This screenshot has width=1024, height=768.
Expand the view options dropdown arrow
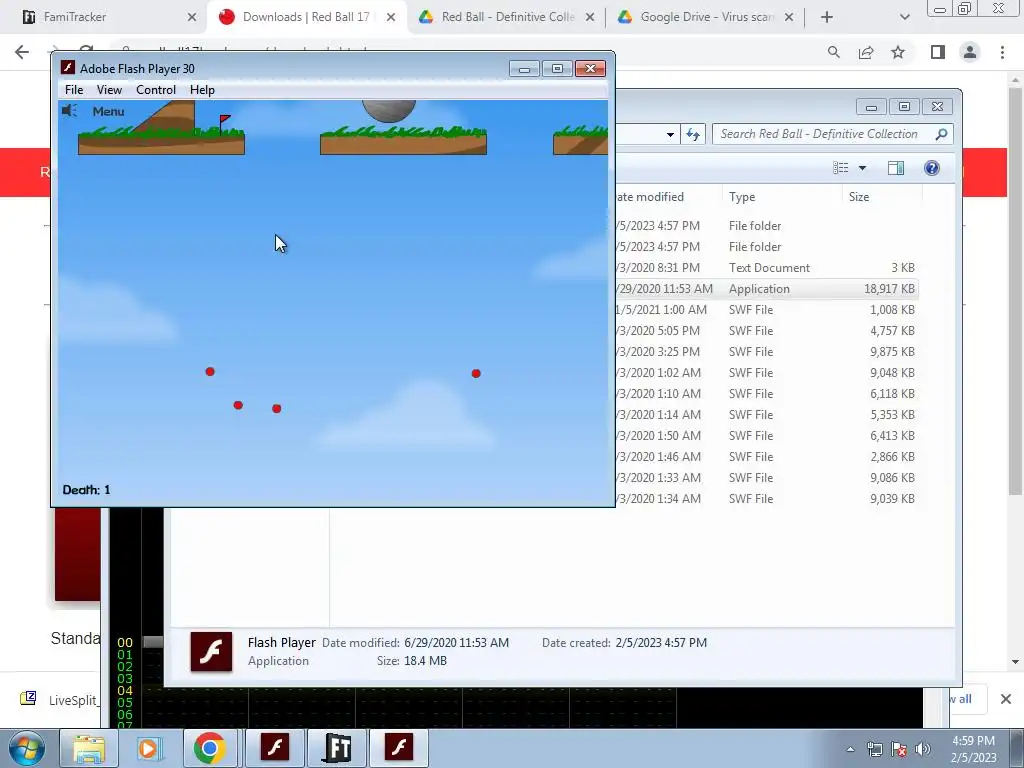click(862, 168)
